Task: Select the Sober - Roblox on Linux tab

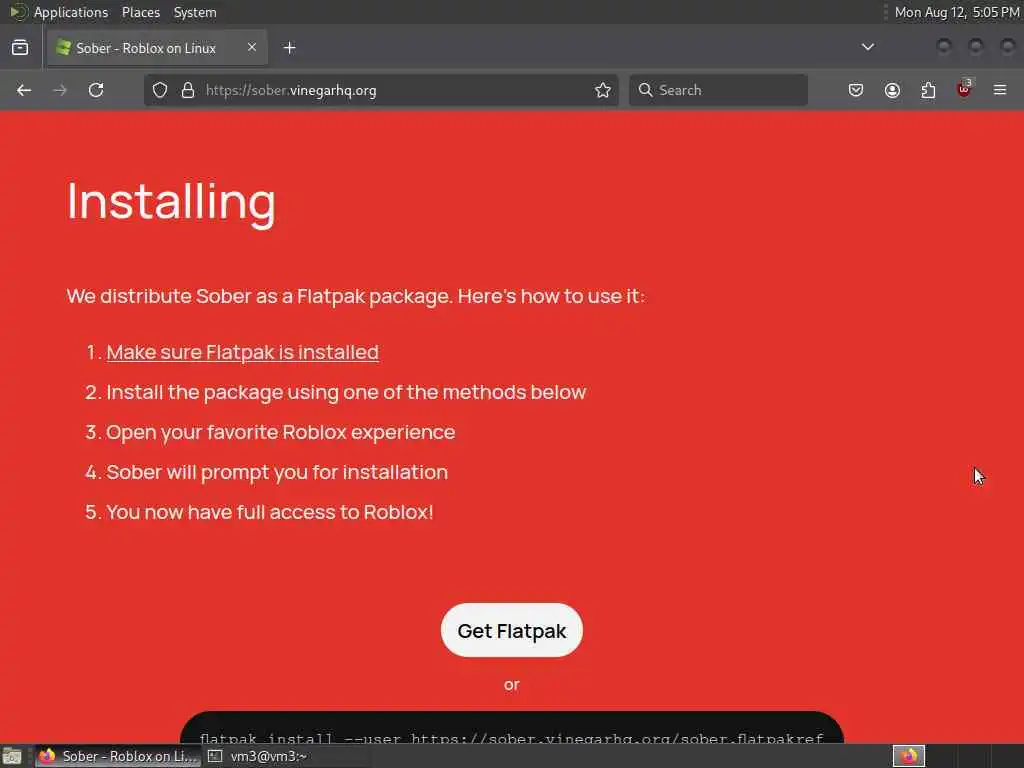Action: pos(157,48)
